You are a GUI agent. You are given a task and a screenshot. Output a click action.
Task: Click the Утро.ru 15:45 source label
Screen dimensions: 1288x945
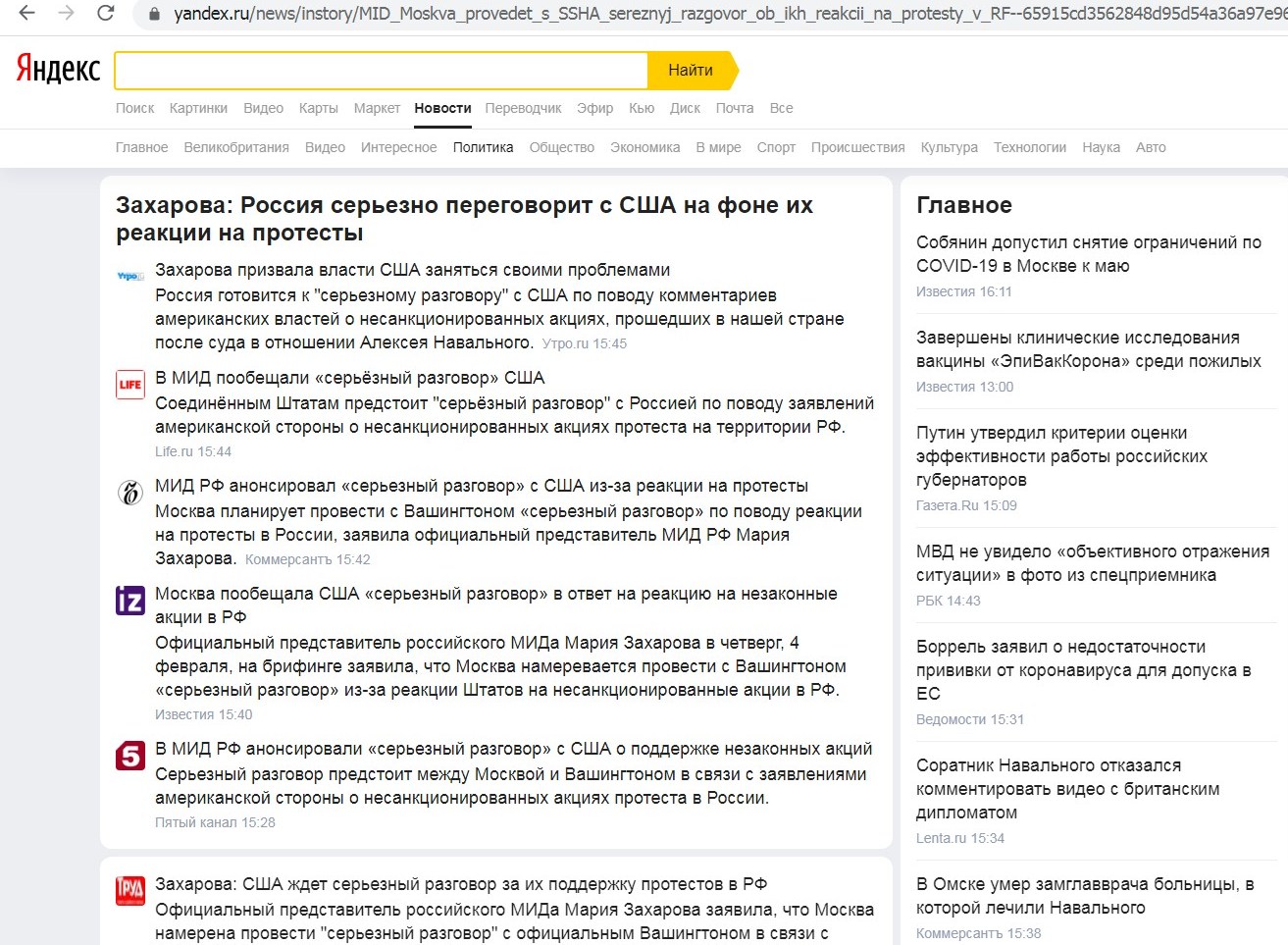585,343
